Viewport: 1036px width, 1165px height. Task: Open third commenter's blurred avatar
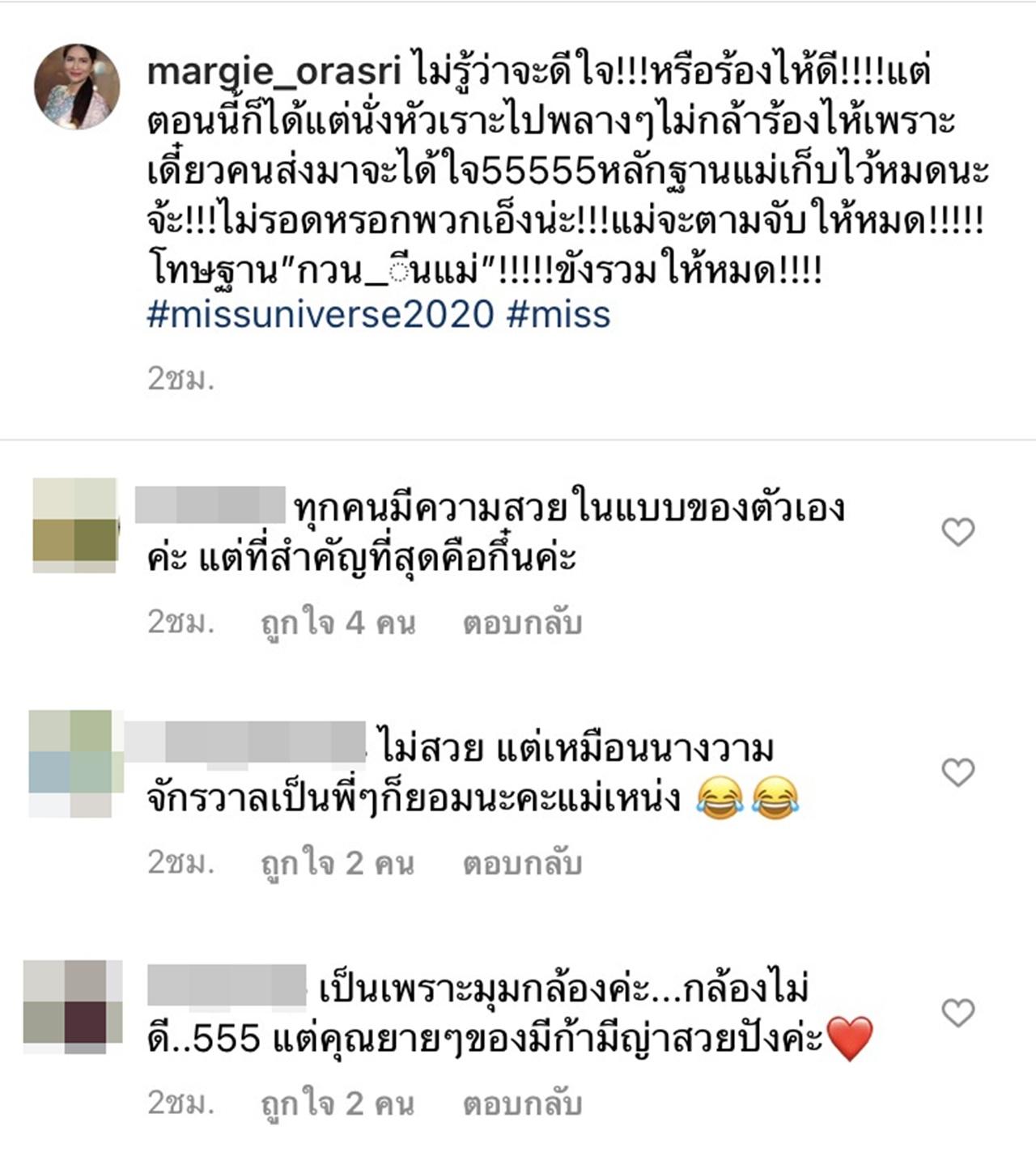(73, 1007)
